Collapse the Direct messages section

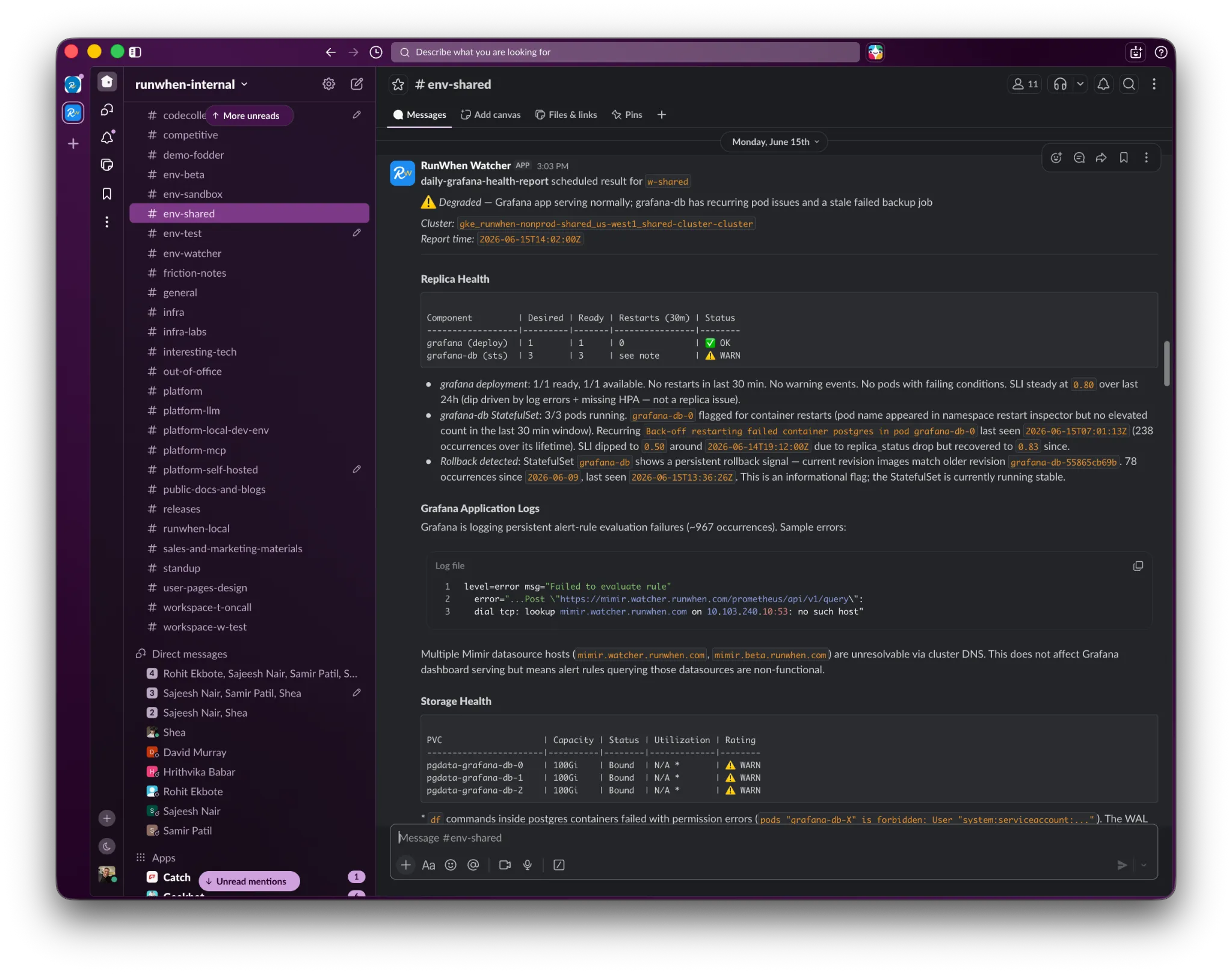pos(189,654)
